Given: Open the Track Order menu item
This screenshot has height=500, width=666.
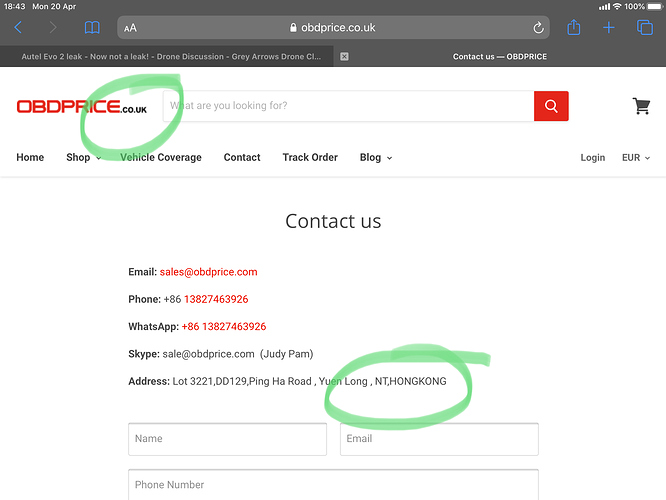Looking at the screenshot, I should click(x=310, y=158).
